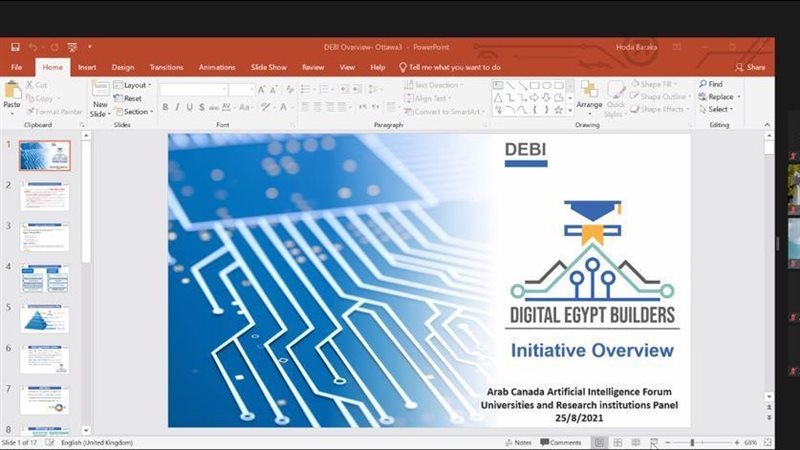The image size is (800, 450).
Task: Switch to the Animations tab
Action: point(217,67)
